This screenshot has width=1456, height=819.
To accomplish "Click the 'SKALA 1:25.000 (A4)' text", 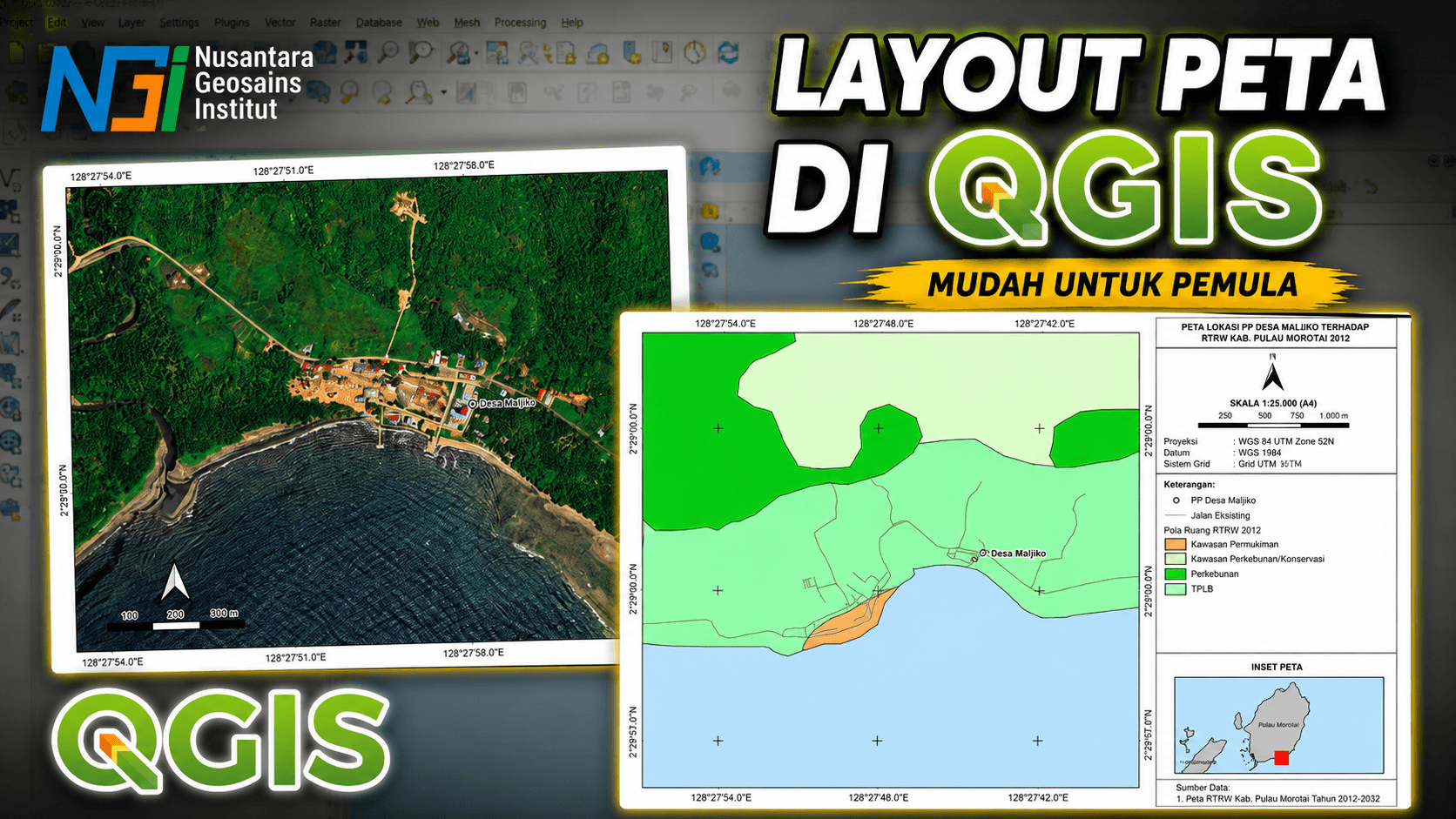I will (x=1272, y=403).
